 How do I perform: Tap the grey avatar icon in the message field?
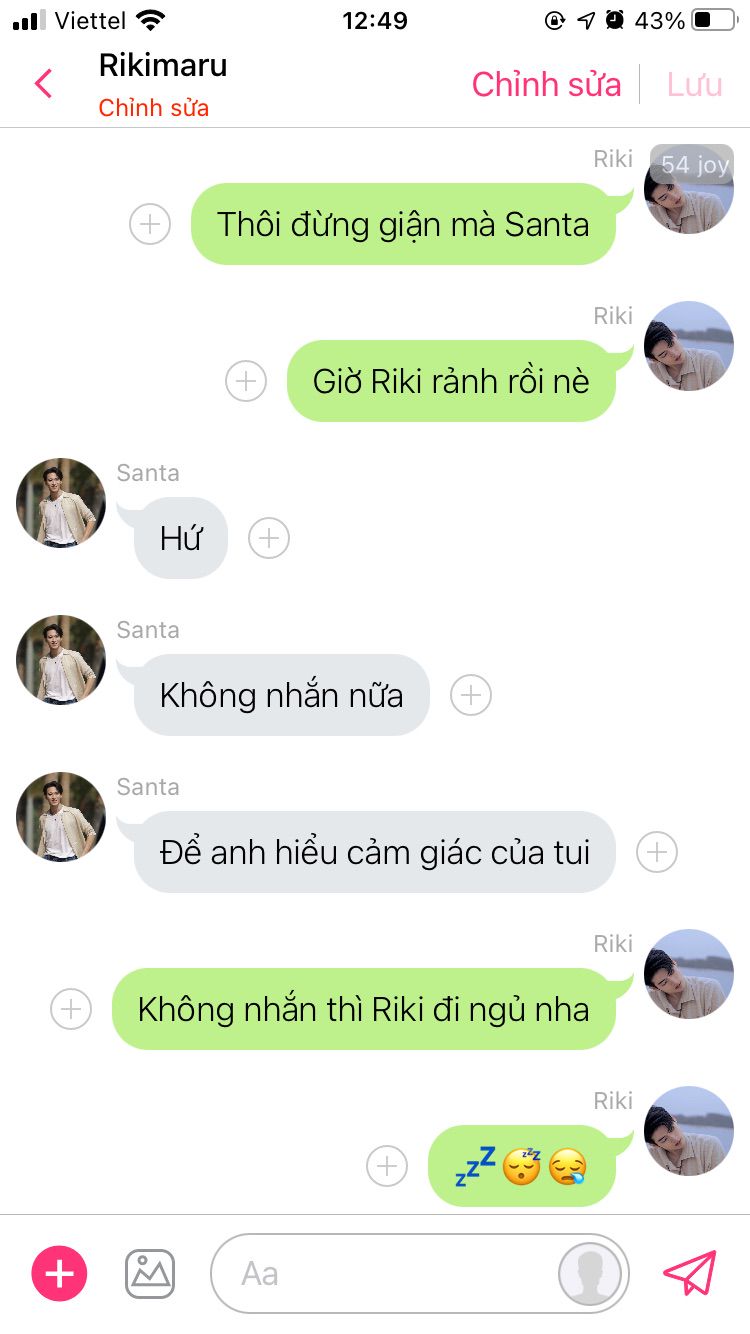coord(590,1274)
